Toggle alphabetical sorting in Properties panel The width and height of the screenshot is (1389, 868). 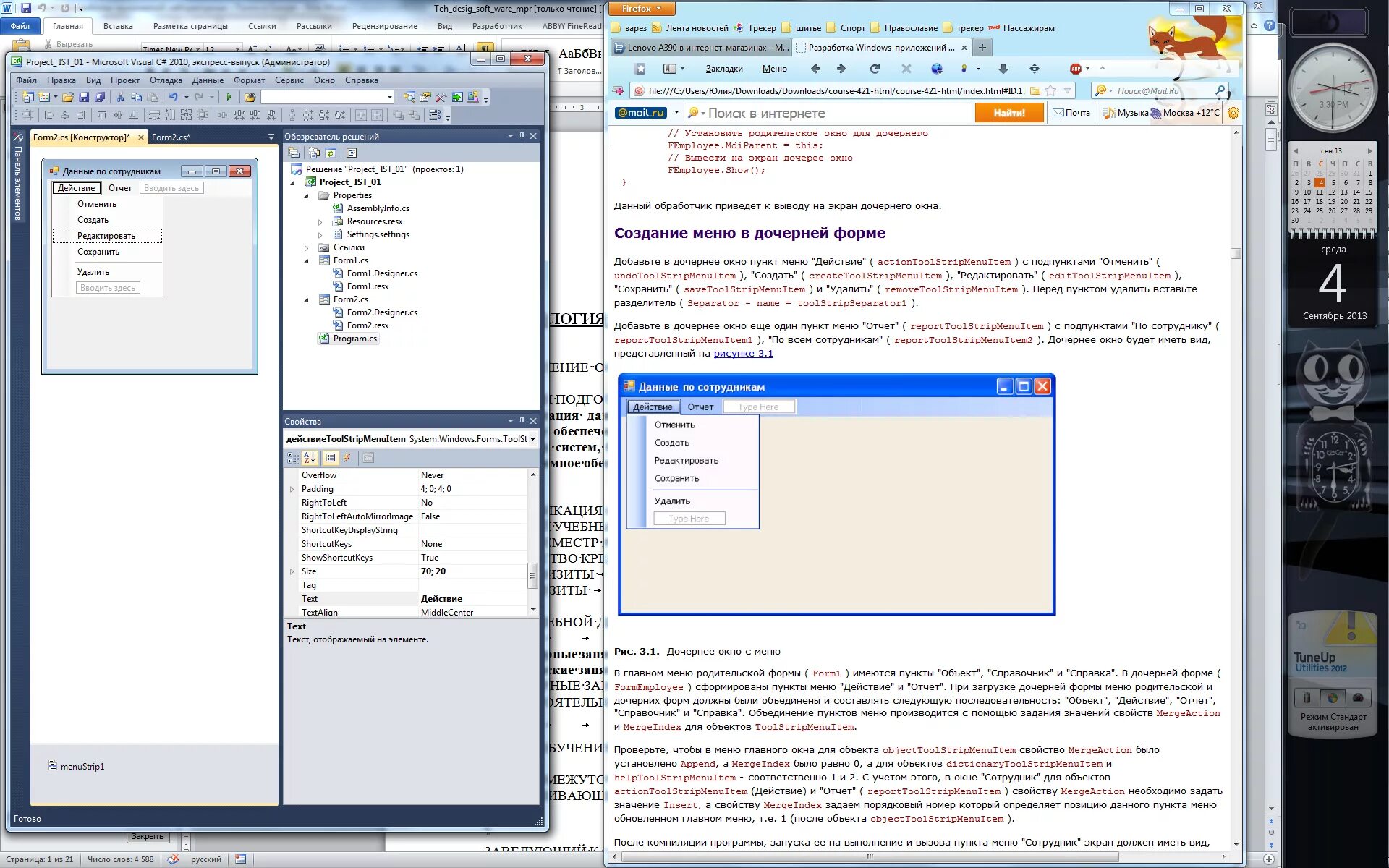pyautogui.click(x=310, y=458)
